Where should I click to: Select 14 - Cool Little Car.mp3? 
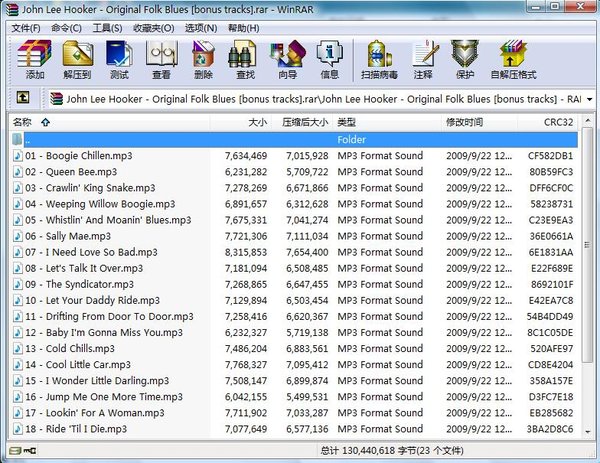[x=78, y=364]
